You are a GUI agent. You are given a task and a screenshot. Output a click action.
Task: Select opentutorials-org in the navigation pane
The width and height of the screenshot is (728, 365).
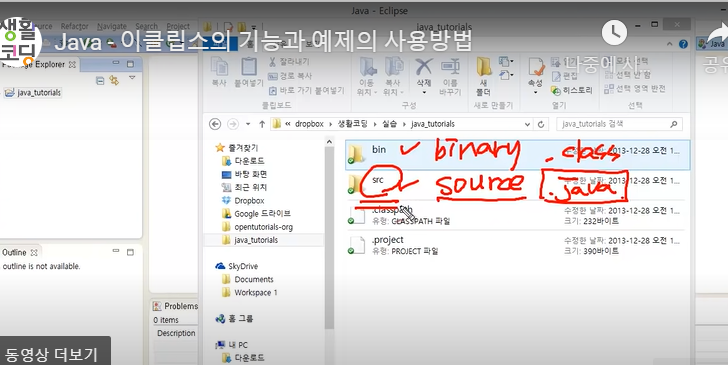257,227
